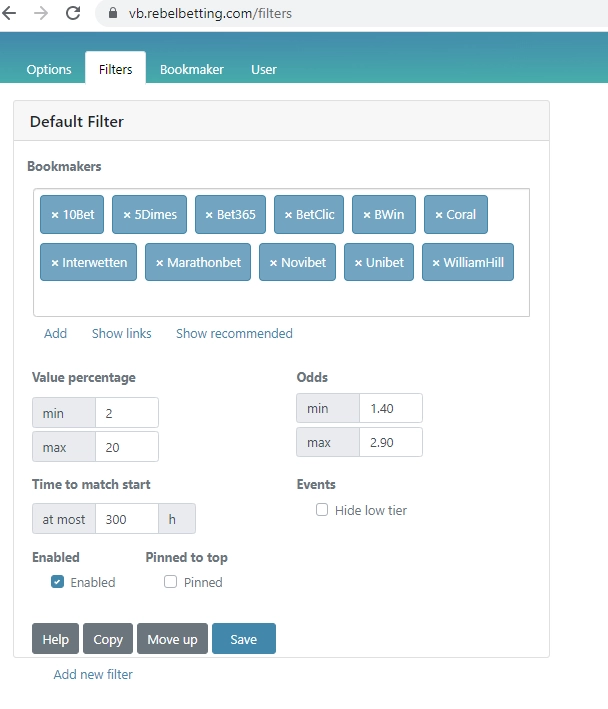Open the Help button

pos(56,639)
